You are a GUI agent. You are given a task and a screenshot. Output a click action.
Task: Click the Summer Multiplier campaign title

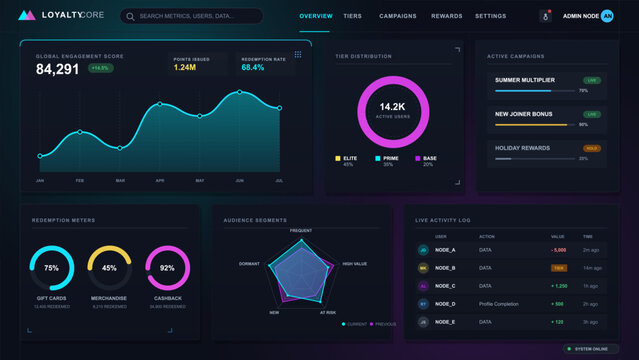point(525,80)
